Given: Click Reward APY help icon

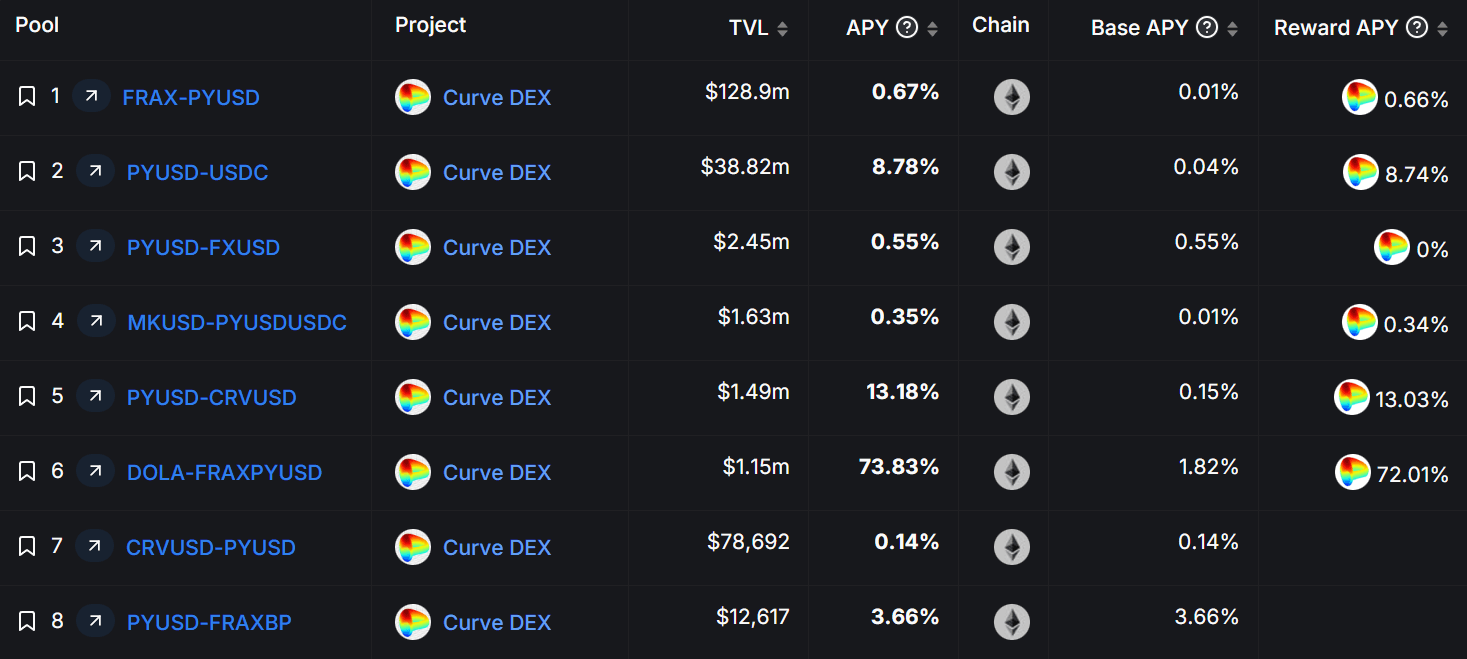Looking at the screenshot, I should 1417,27.
